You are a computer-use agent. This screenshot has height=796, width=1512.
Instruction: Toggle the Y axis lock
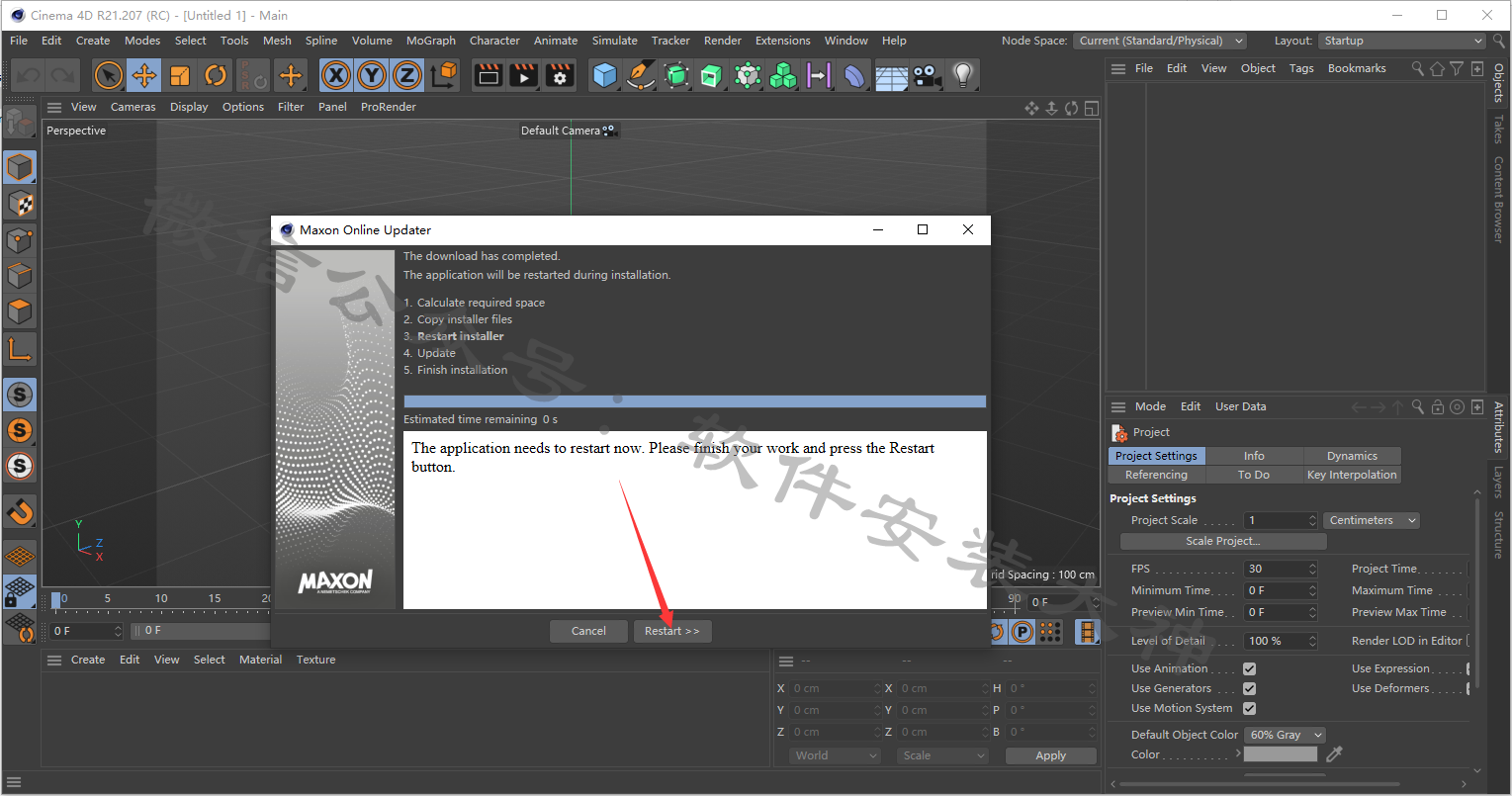pos(372,75)
